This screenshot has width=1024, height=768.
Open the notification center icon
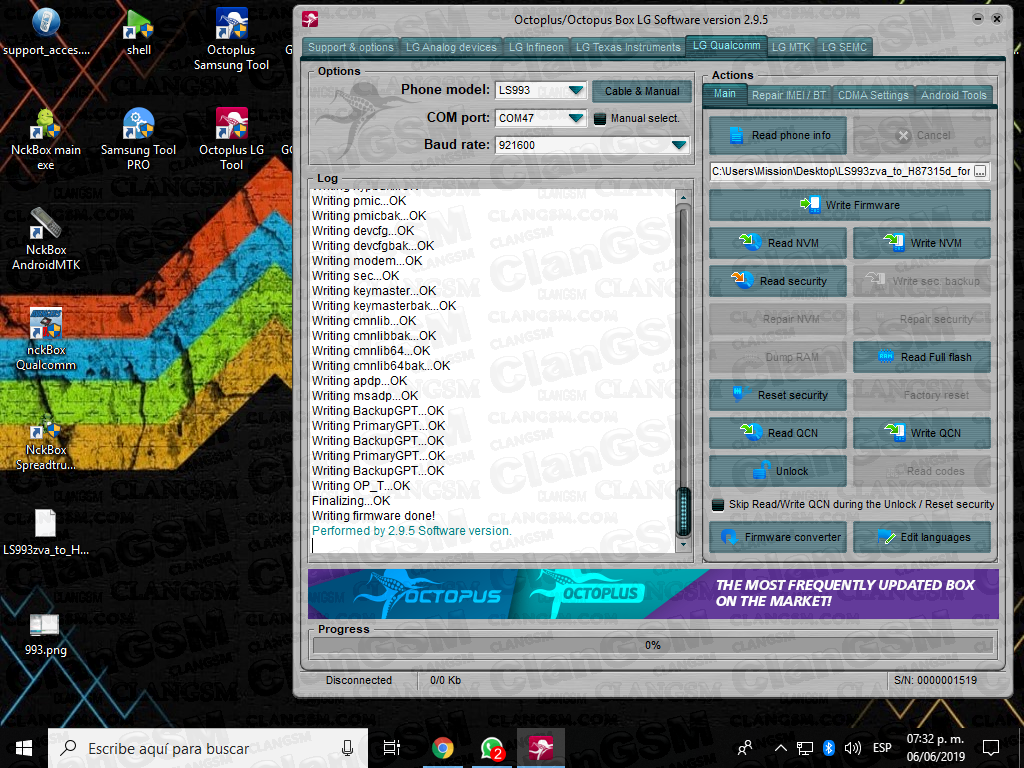click(x=991, y=748)
